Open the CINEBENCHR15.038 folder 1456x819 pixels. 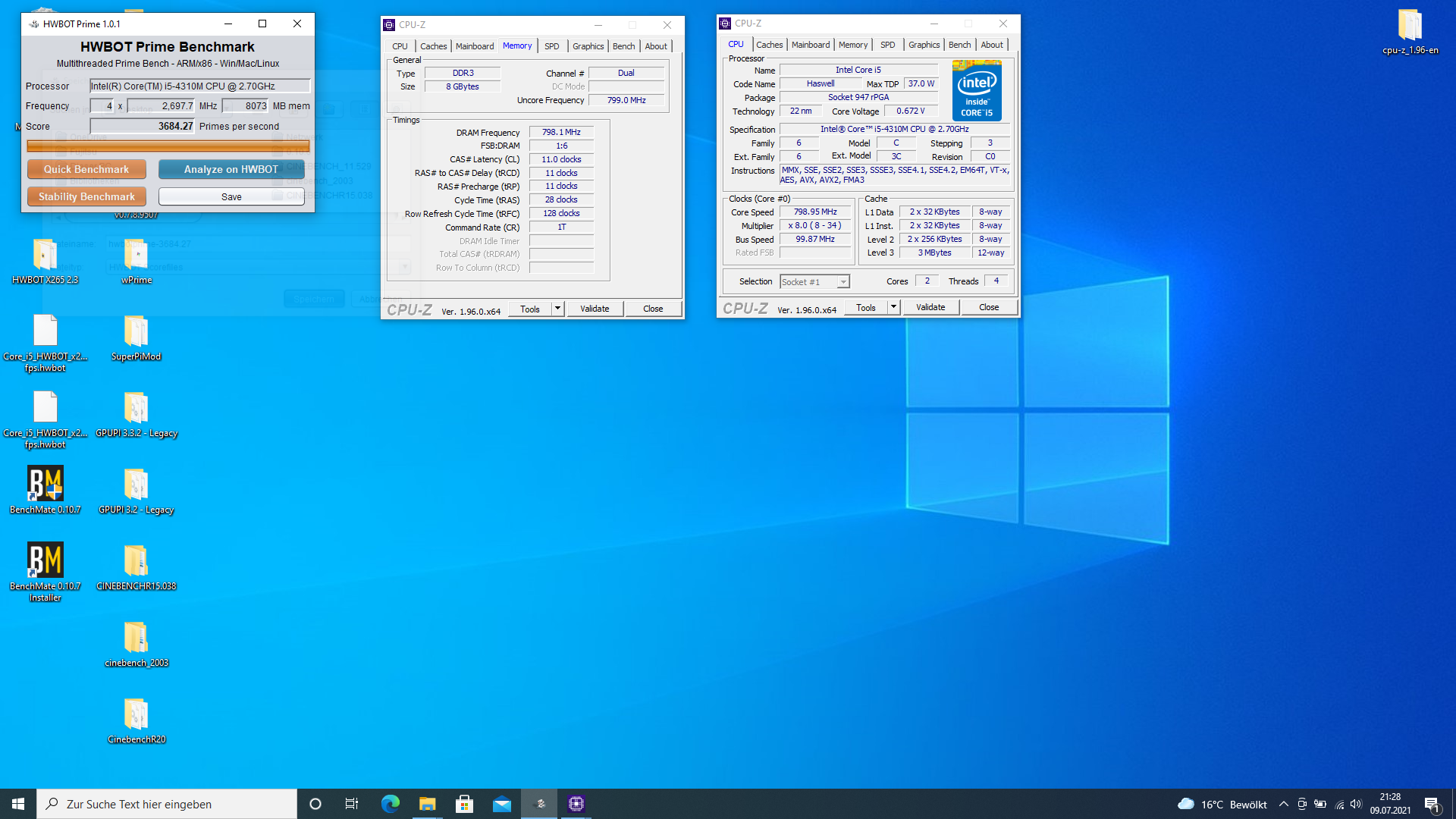(136, 568)
